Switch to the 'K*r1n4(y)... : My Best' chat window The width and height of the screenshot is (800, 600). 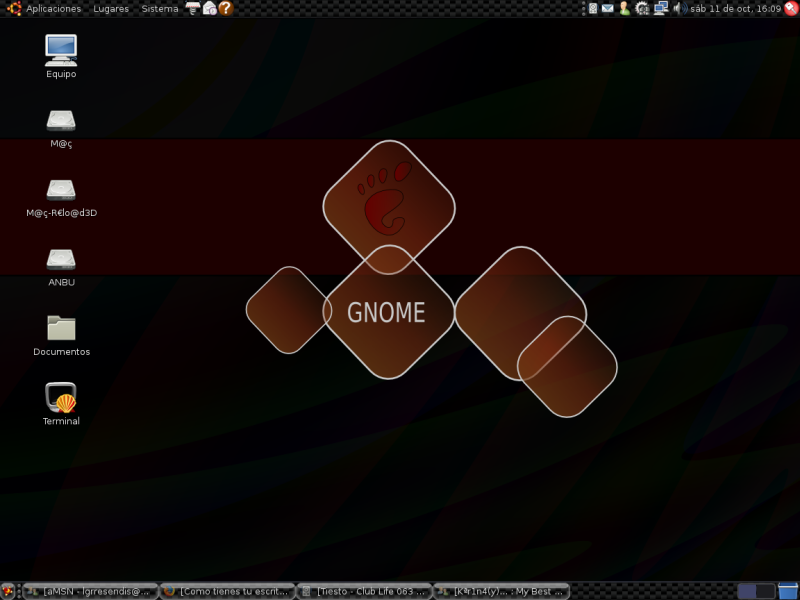point(501,591)
